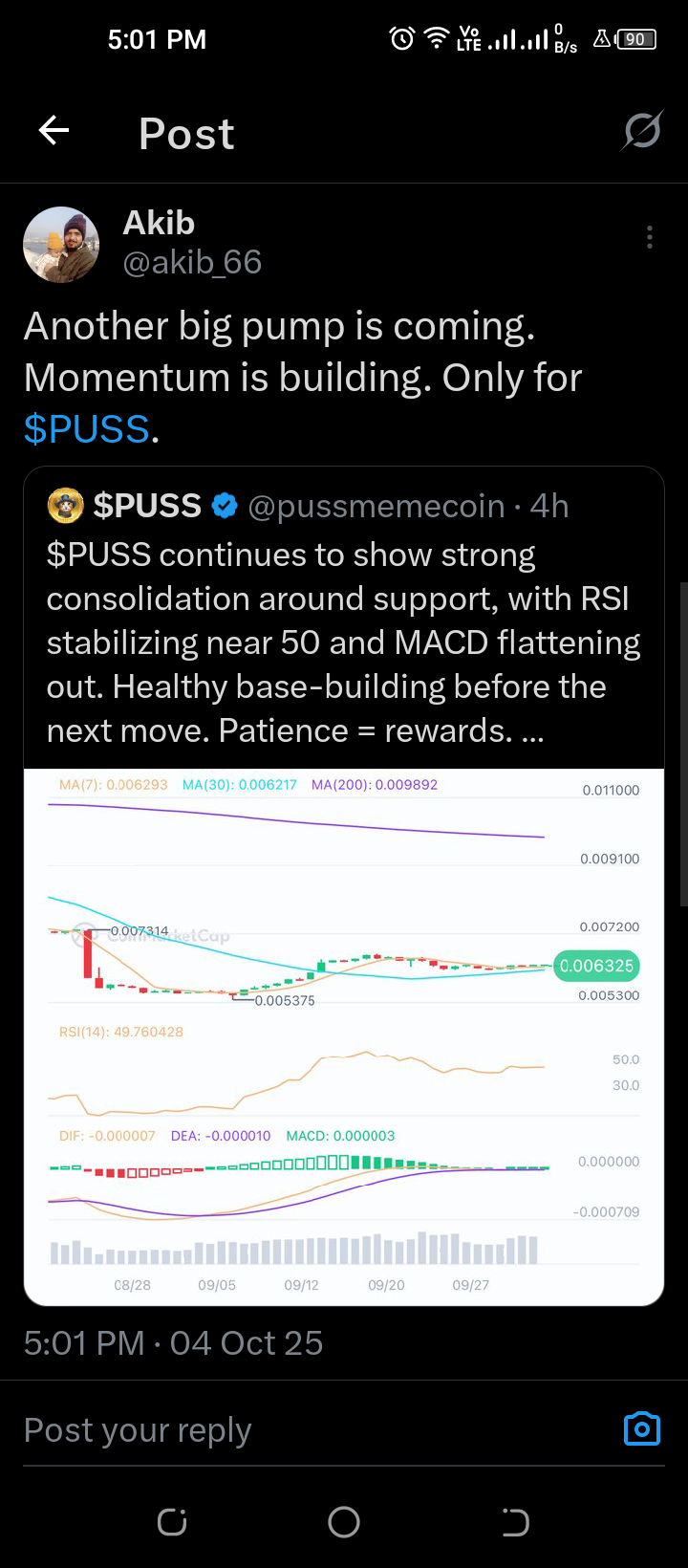Tap the blue $PUSS cashtag link
Viewport: 688px width, 1568px height.
[86, 429]
